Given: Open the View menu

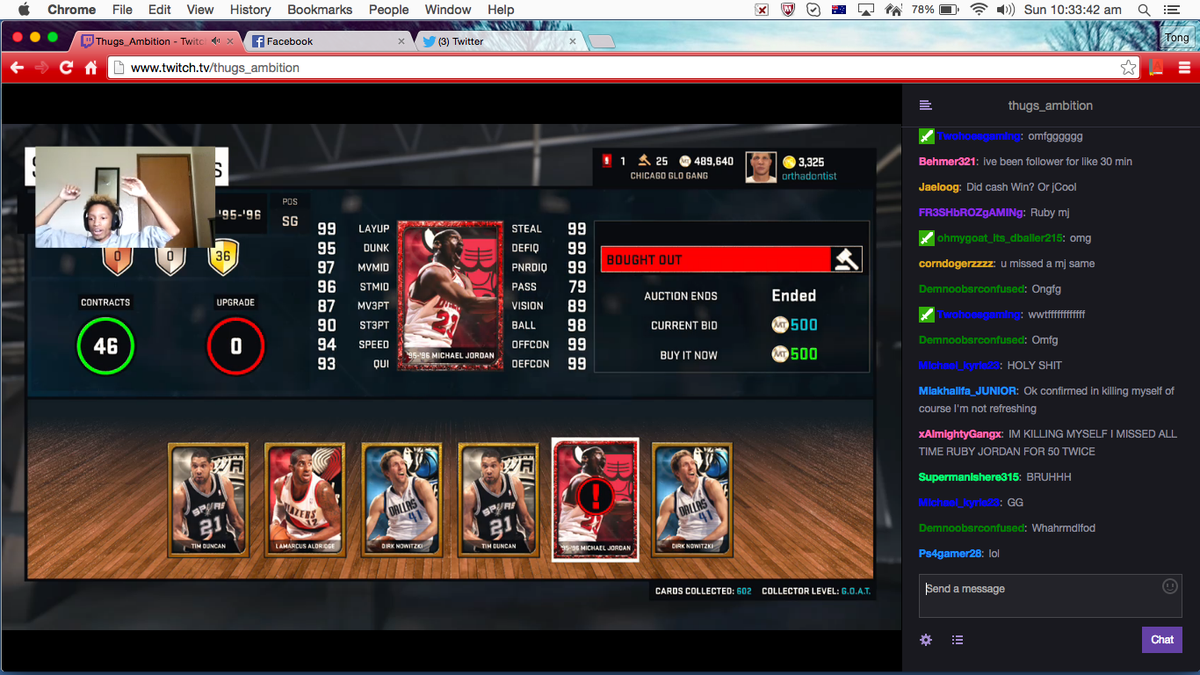Looking at the screenshot, I should click(x=200, y=10).
